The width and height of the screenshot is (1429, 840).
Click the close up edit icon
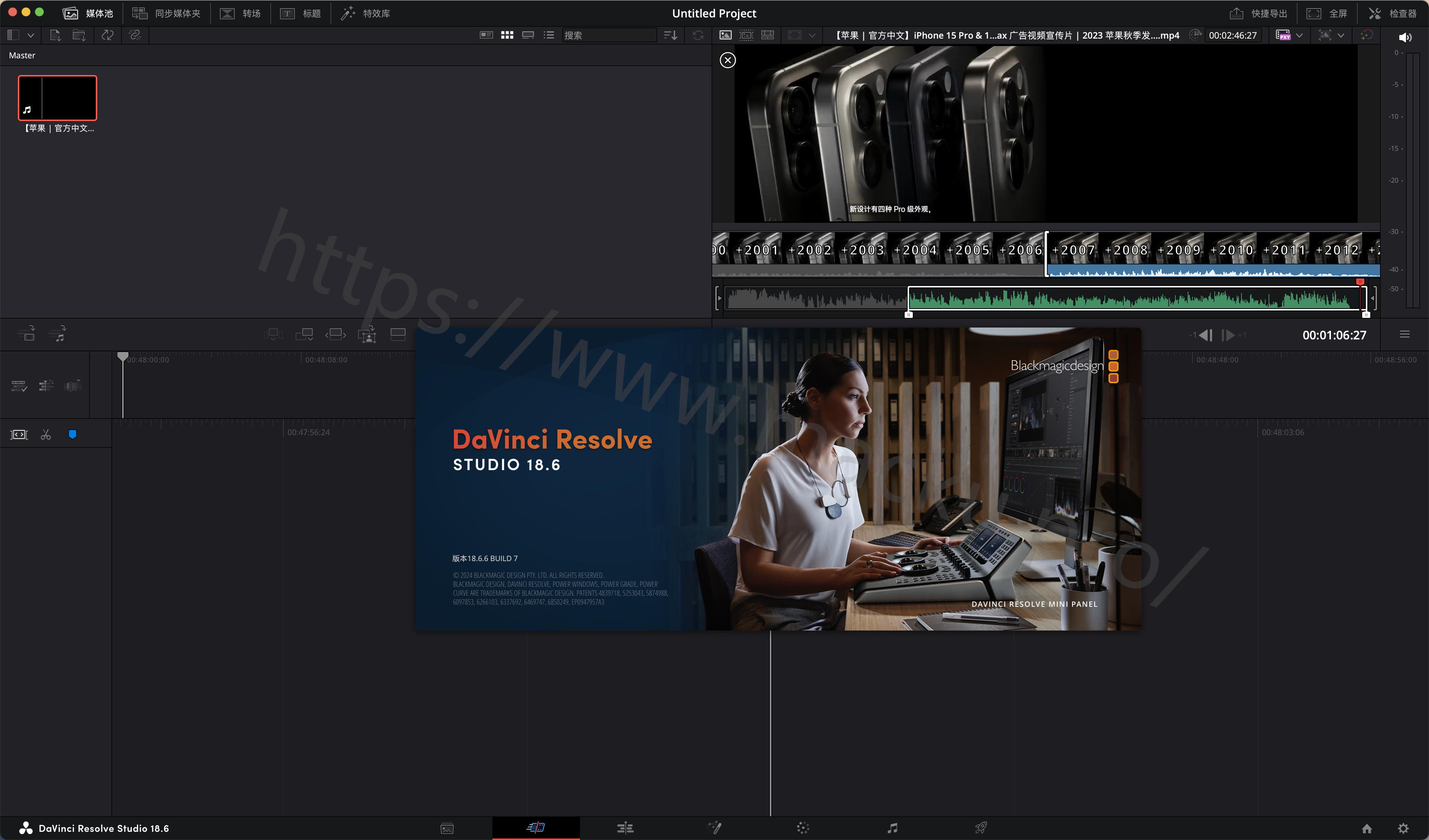pos(304,335)
